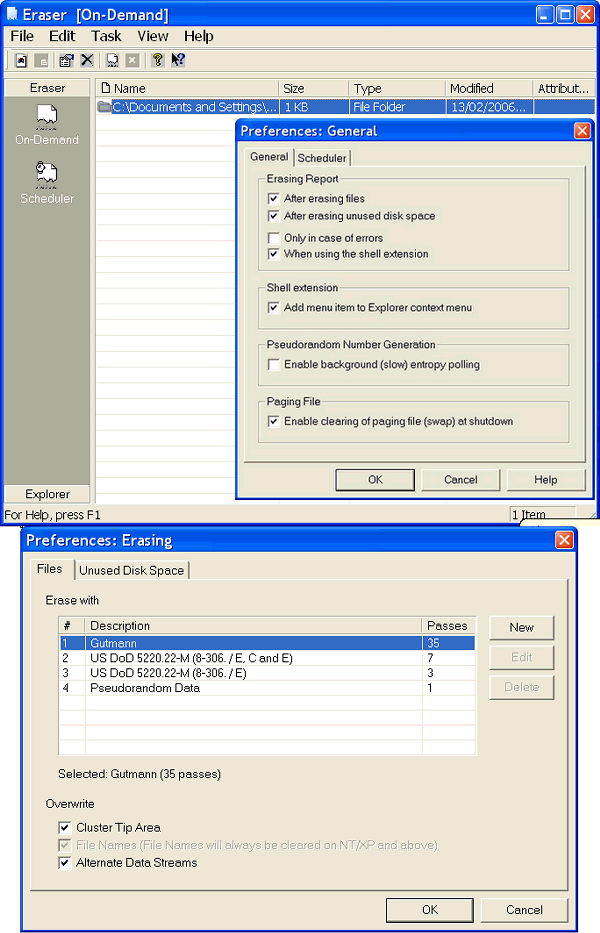Image resolution: width=600 pixels, height=933 pixels.
Task: Open task Properties toolbar icon
Action: point(66,60)
